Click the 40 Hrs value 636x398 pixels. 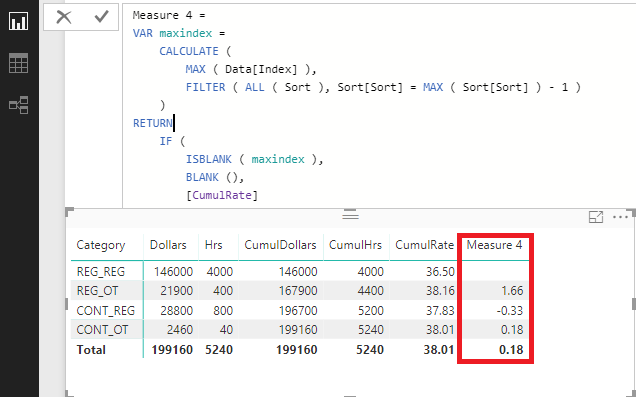[226, 330]
